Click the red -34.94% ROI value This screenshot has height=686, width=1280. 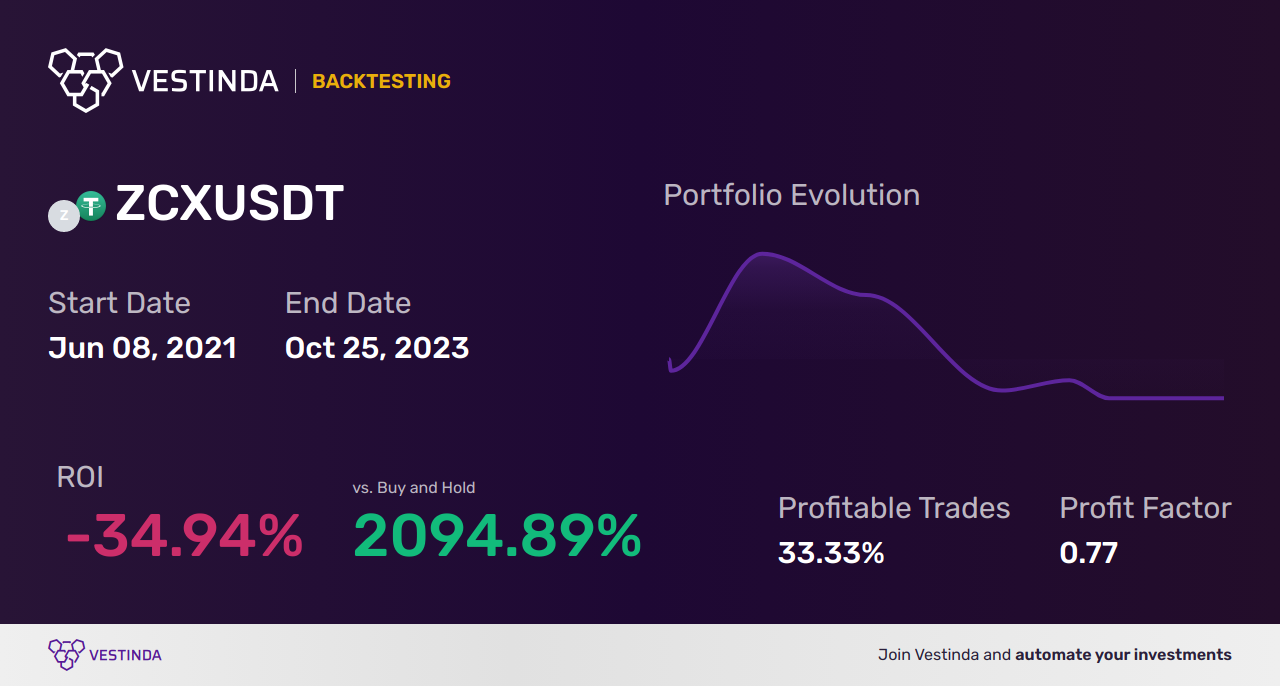184,537
